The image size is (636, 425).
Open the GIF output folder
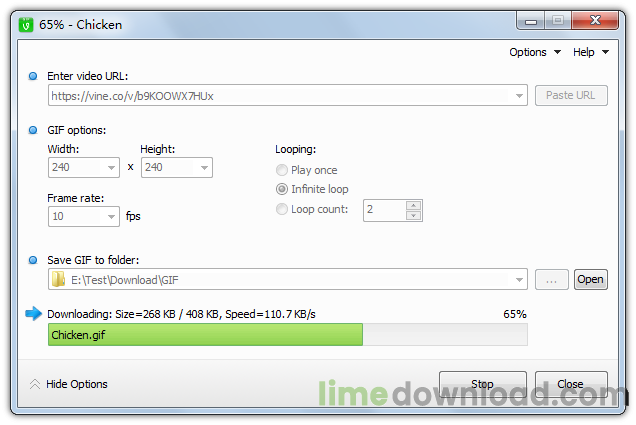coord(591,279)
